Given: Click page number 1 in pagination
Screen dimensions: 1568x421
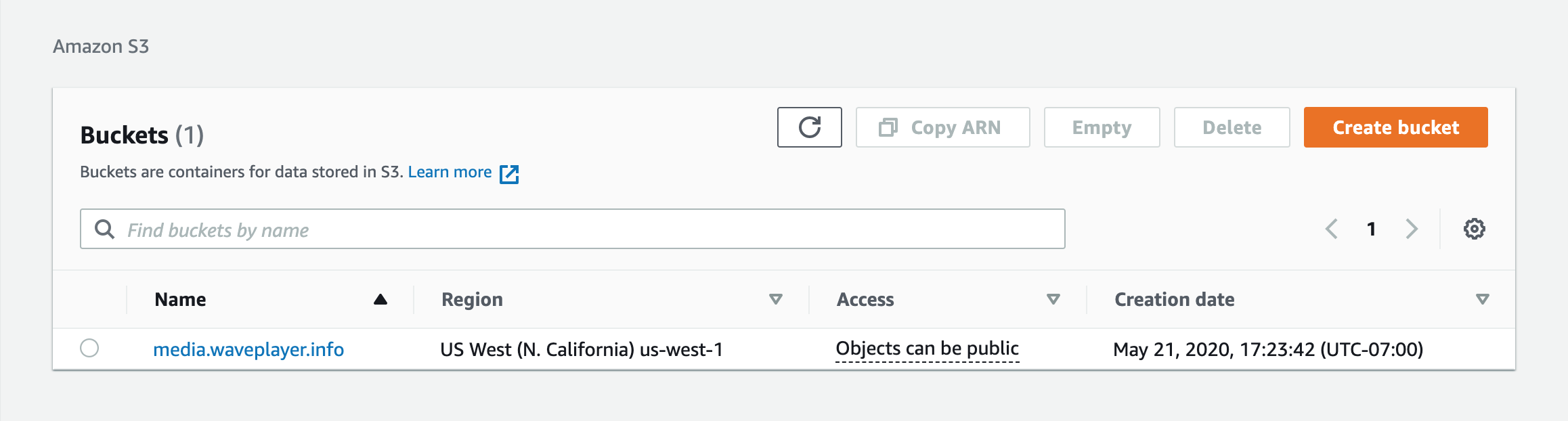Looking at the screenshot, I should [x=1371, y=229].
